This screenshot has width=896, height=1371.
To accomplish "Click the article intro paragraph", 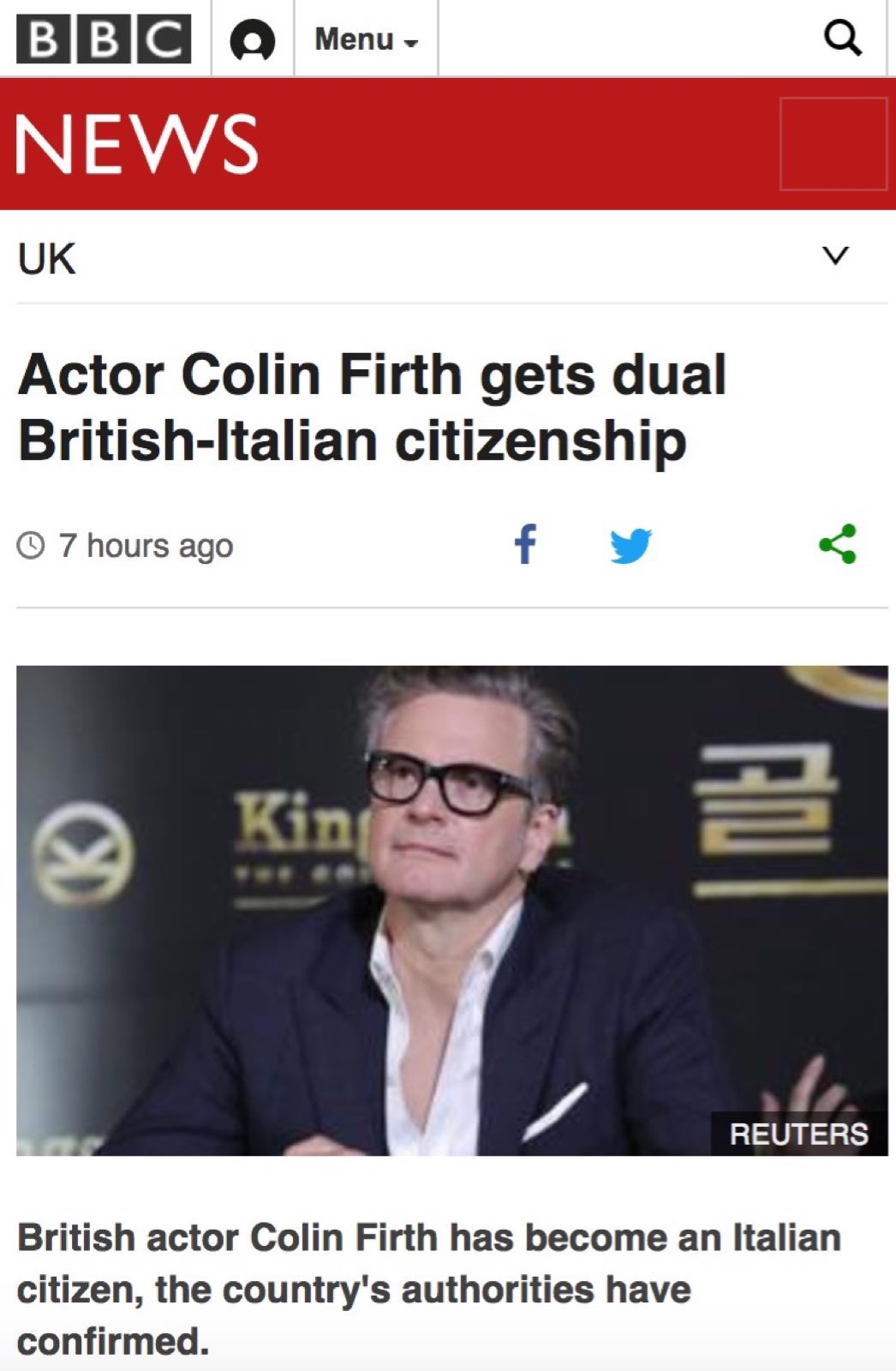I will [x=429, y=1290].
